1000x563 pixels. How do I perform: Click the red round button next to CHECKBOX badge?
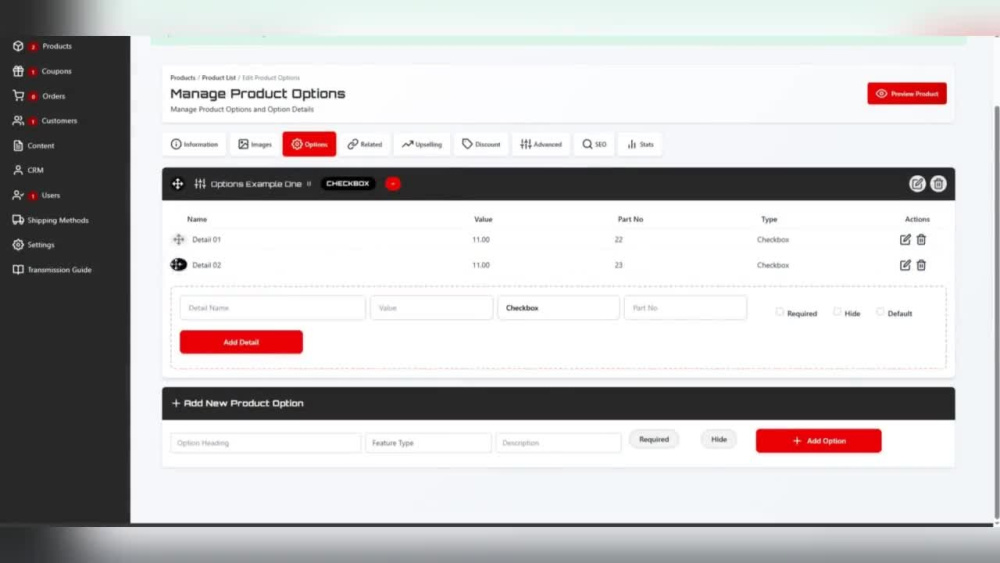(x=393, y=184)
